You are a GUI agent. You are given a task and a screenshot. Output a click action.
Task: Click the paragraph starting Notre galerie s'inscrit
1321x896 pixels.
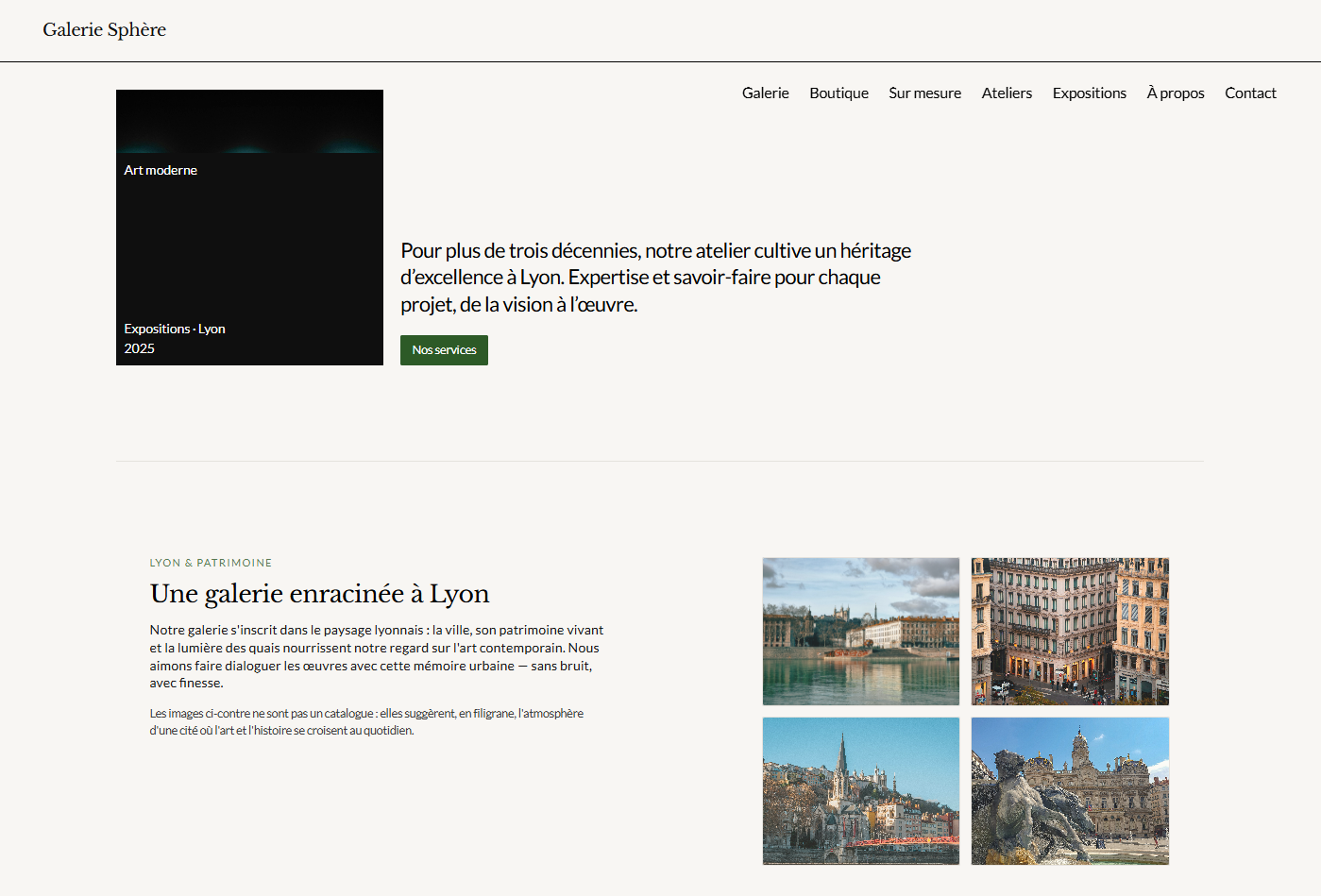(x=376, y=656)
